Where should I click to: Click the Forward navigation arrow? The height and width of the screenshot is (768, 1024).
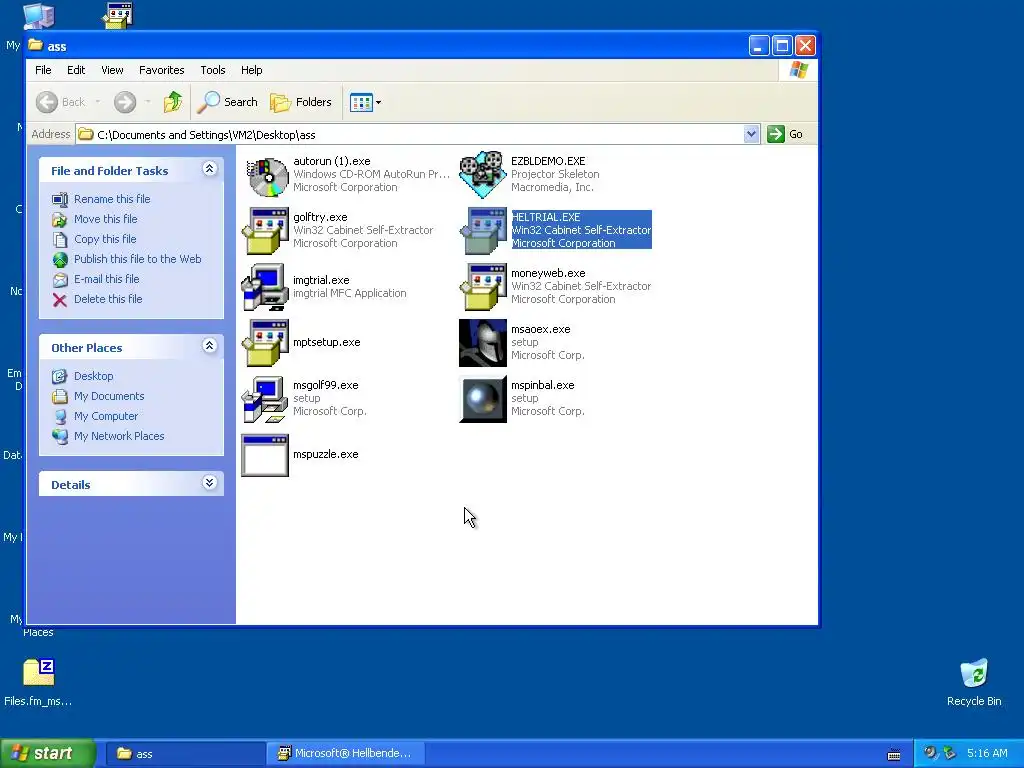point(125,102)
